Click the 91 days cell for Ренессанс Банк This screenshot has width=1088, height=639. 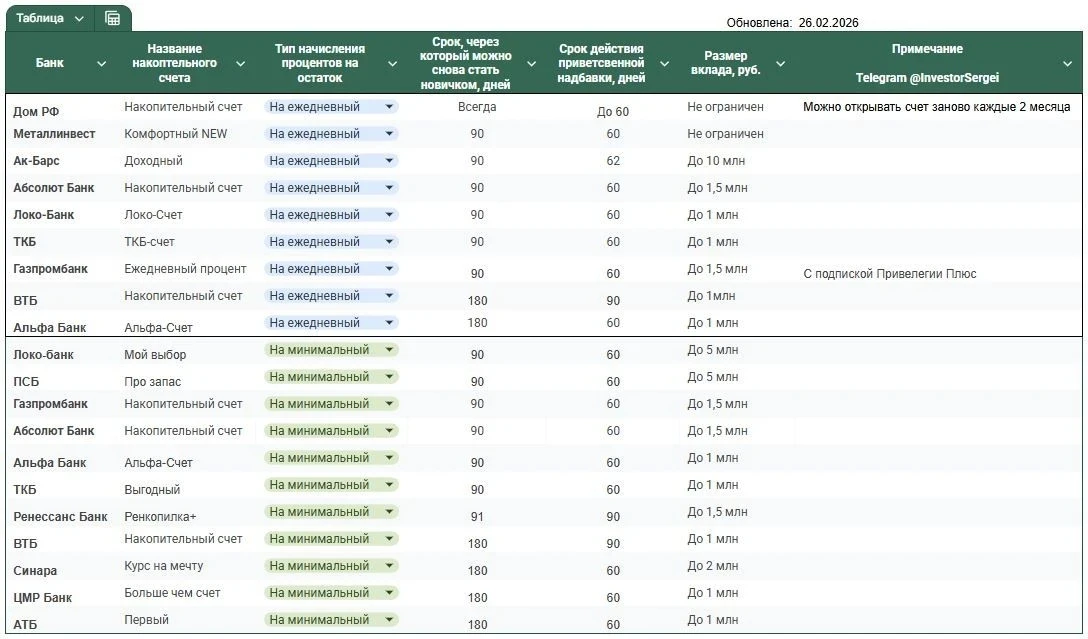pos(477,517)
